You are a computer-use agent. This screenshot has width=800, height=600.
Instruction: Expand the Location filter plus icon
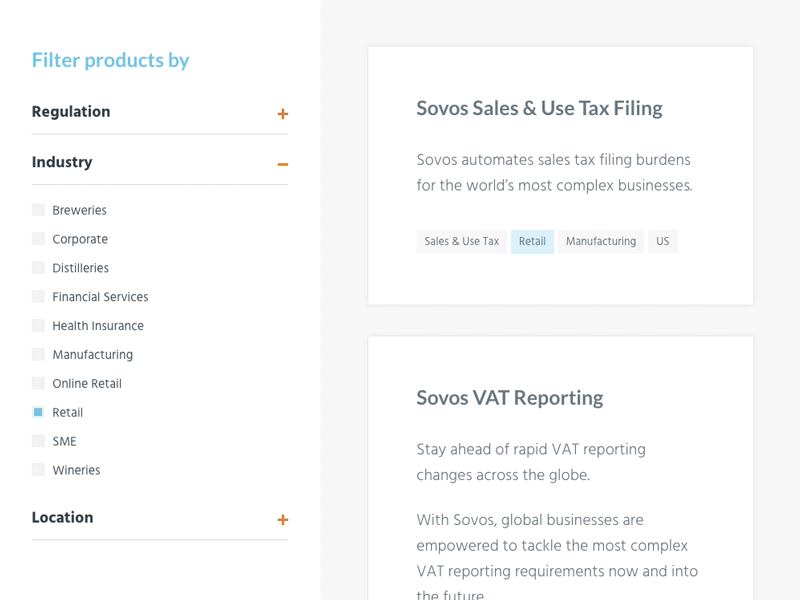(x=283, y=520)
